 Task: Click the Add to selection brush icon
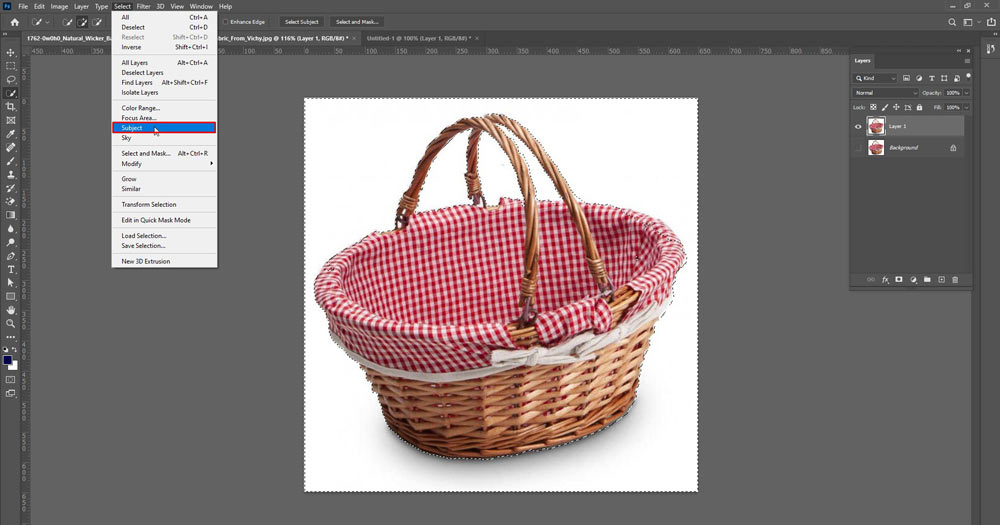coord(82,22)
